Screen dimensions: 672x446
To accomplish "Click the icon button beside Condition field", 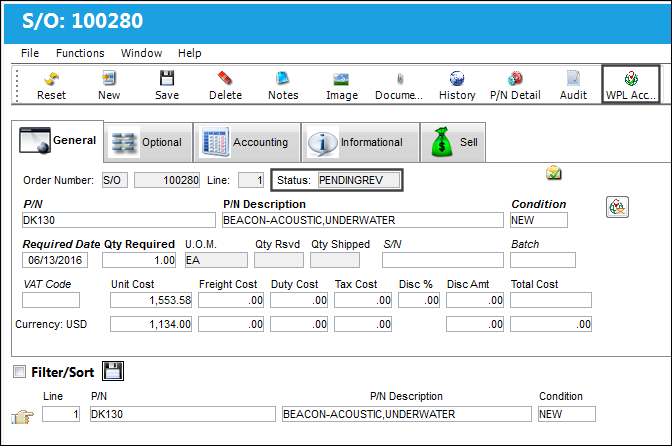I will (617, 207).
